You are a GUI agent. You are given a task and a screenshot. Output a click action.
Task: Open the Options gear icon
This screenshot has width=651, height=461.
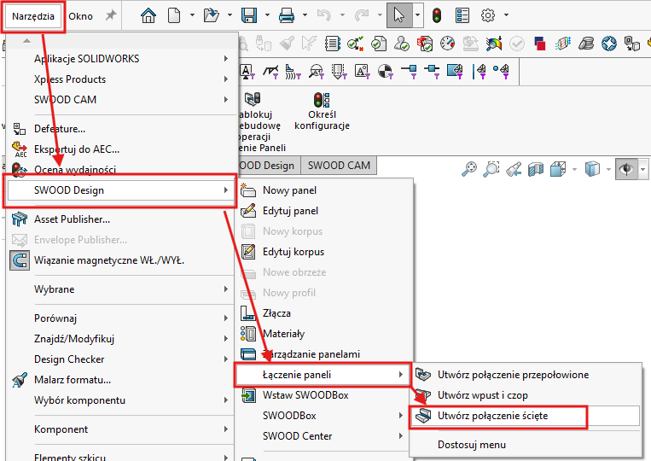(488, 16)
